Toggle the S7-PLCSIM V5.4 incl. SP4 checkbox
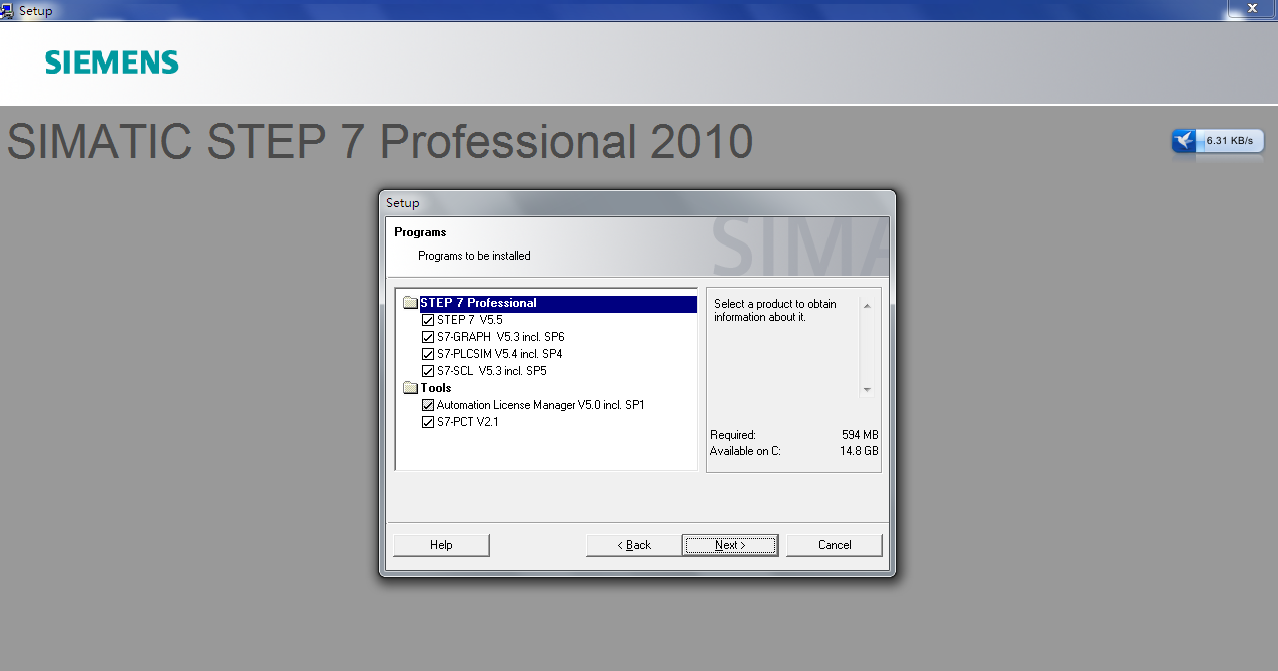This screenshot has height=671, width=1278. (x=428, y=354)
